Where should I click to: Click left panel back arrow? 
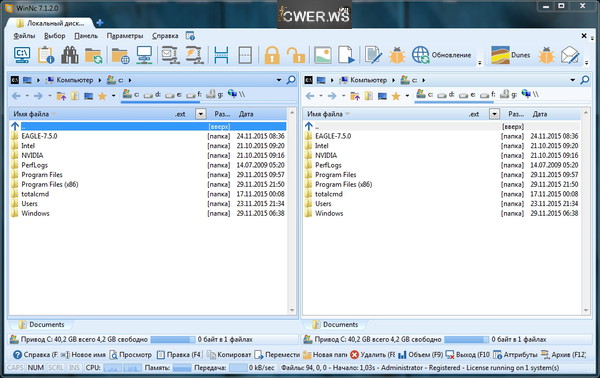pos(16,96)
